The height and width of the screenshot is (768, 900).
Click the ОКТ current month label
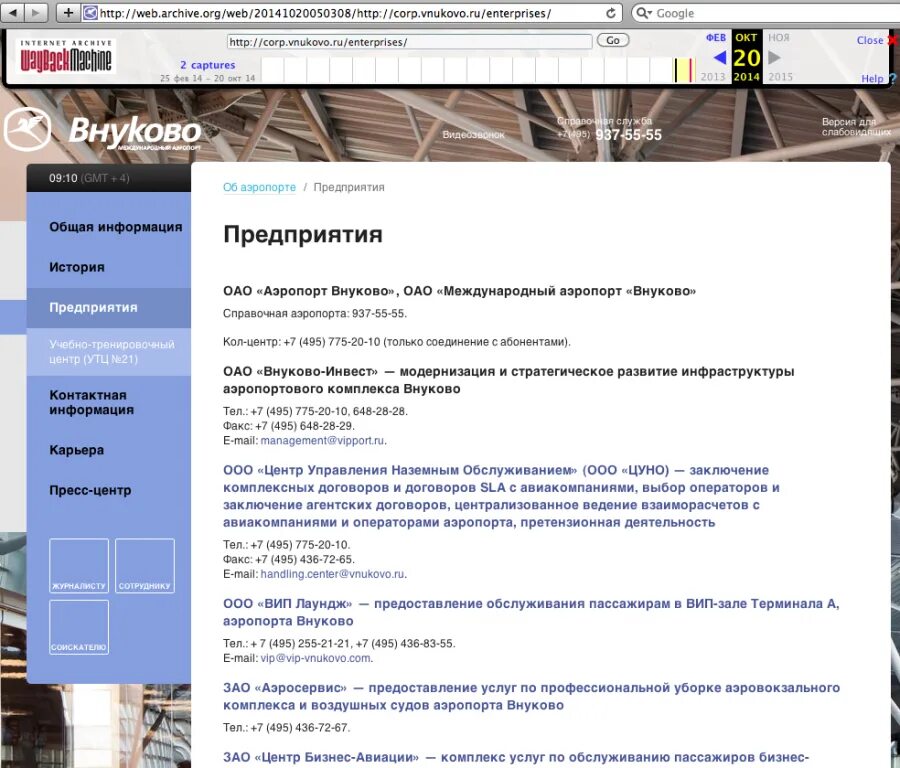[x=746, y=37]
